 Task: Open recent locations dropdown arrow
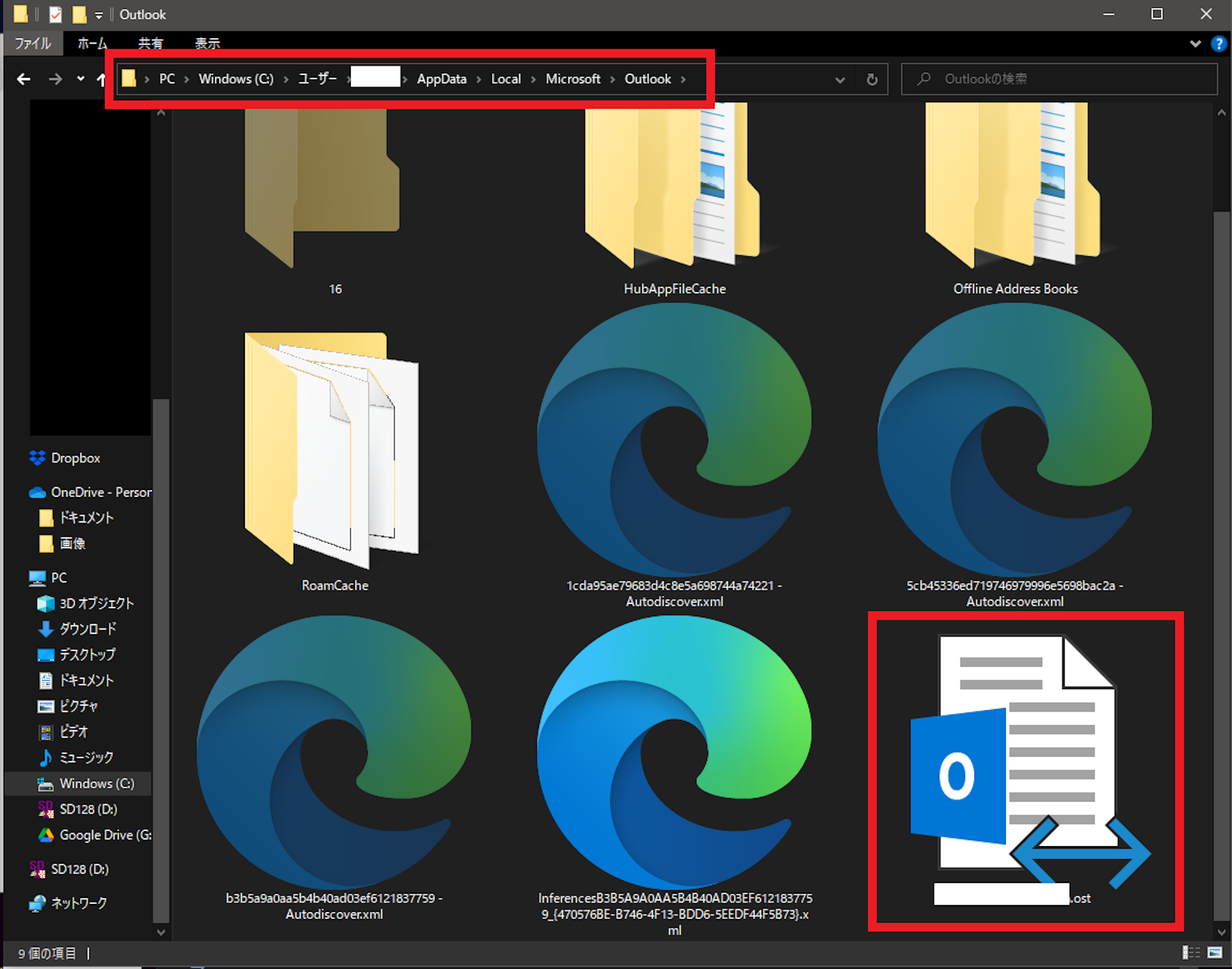pyautogui.click(x=81, y=79)
